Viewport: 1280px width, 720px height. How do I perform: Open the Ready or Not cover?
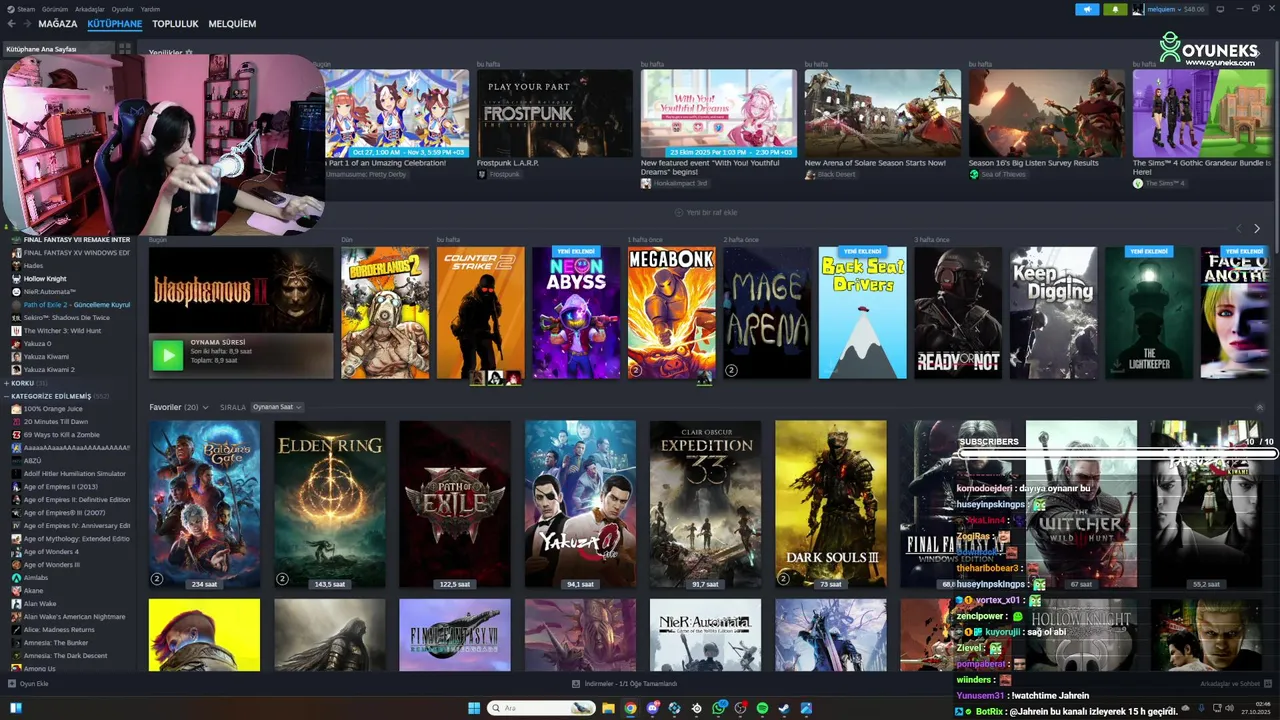[x=959, y=313]
